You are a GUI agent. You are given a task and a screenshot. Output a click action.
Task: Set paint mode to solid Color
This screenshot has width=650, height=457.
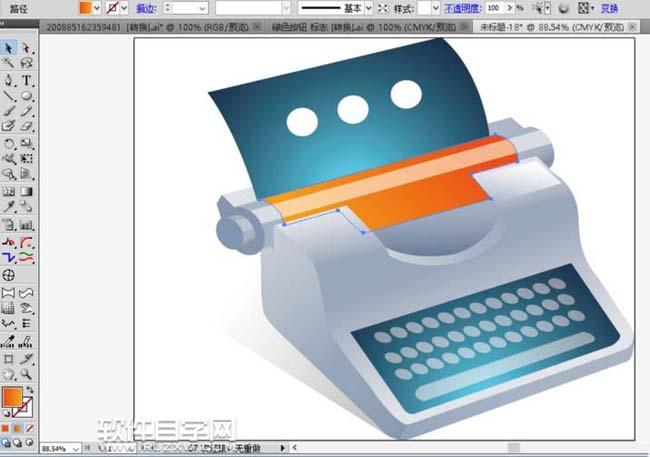coord(5,428)
